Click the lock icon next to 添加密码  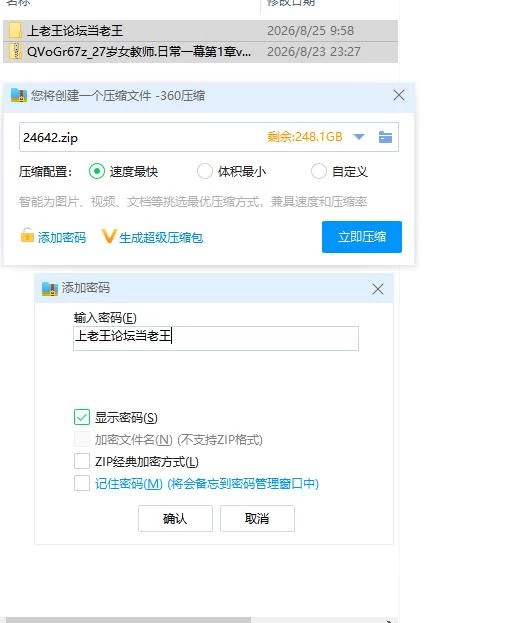tap(27, 235)
